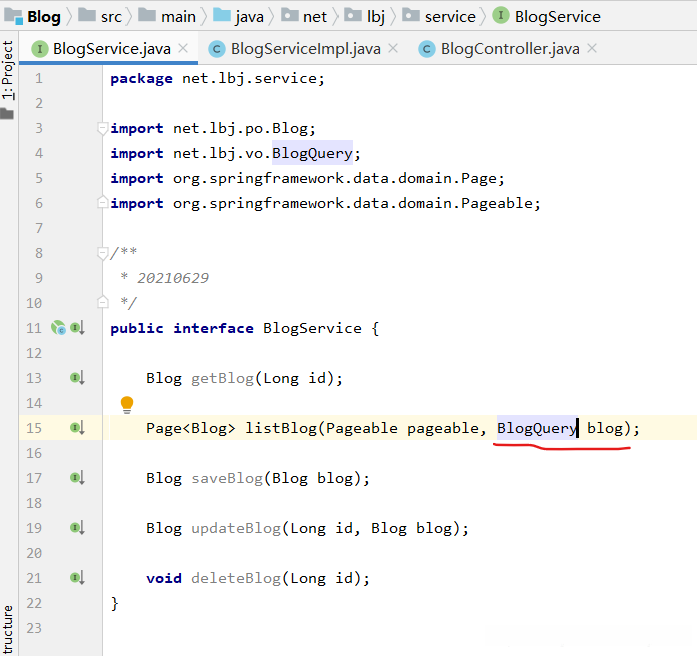Go to implementation of getBlog gutter icon
The height and width of the screenshot is (656, 697).
tap(77, 378)
